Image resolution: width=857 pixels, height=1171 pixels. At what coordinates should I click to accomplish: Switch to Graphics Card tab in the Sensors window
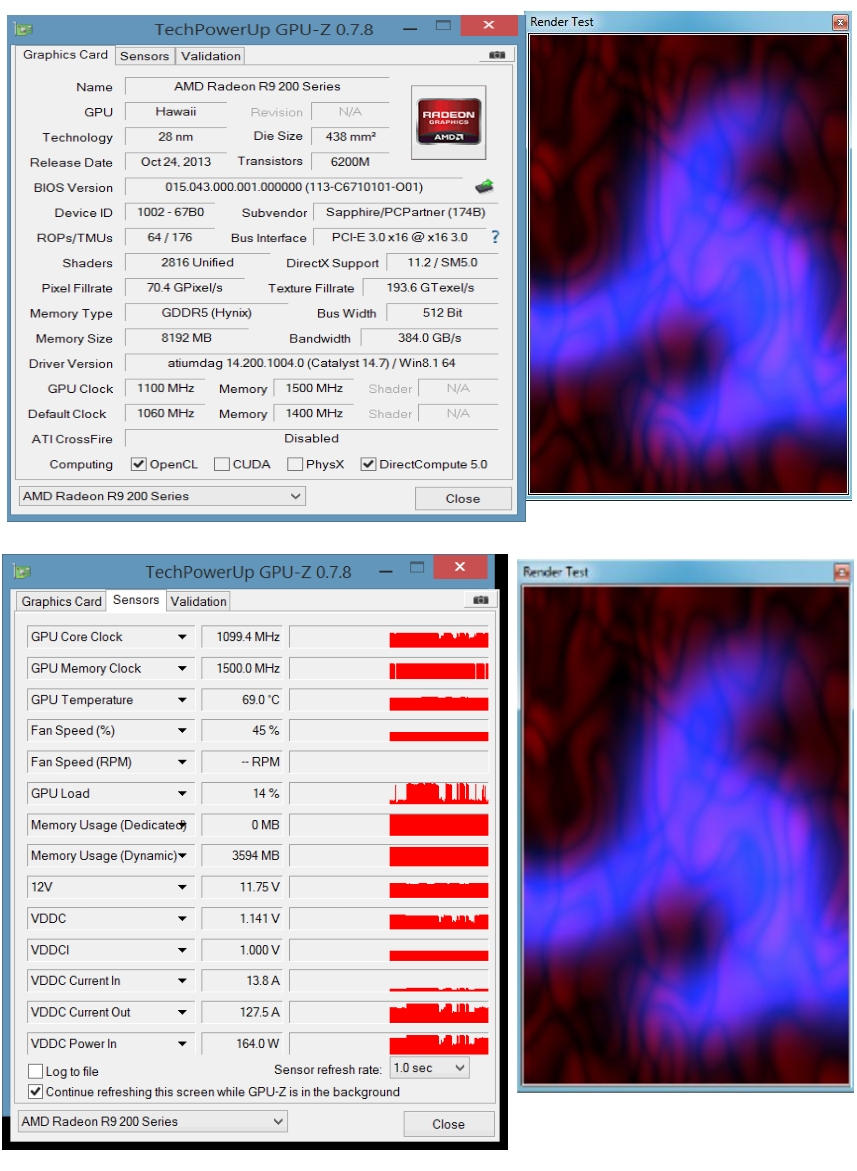click(61, 601)
